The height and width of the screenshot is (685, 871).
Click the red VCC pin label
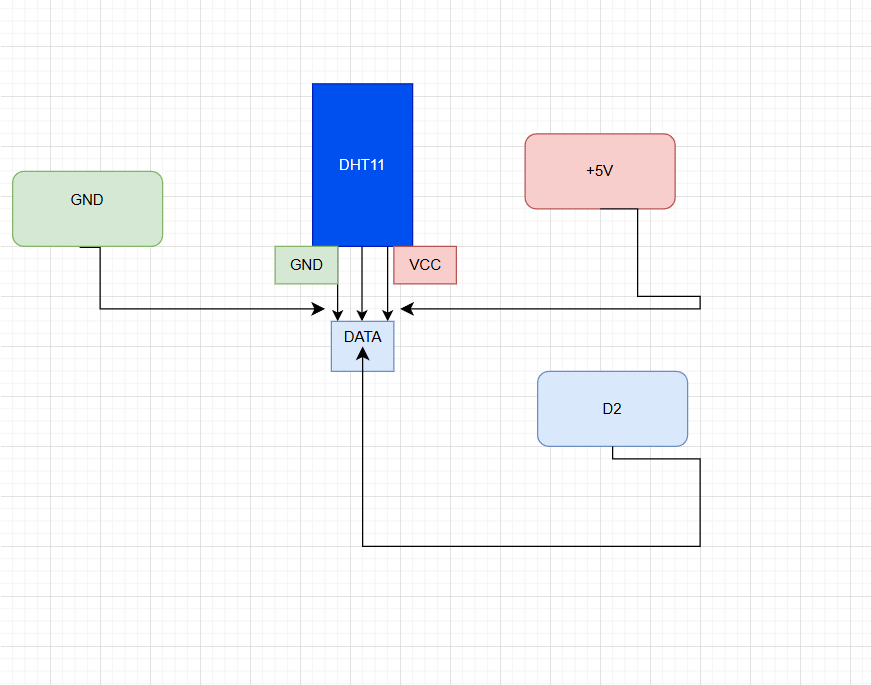point(424,265)
